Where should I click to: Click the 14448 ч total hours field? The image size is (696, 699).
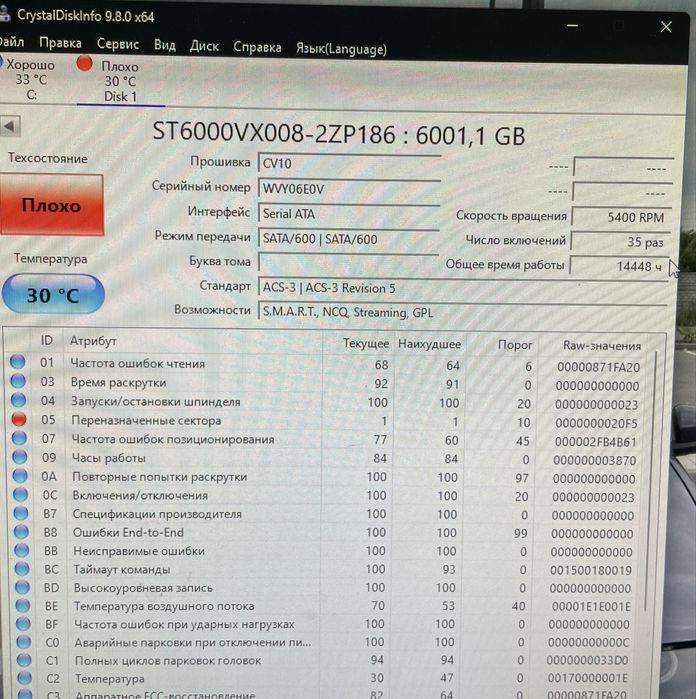(620, 266)
